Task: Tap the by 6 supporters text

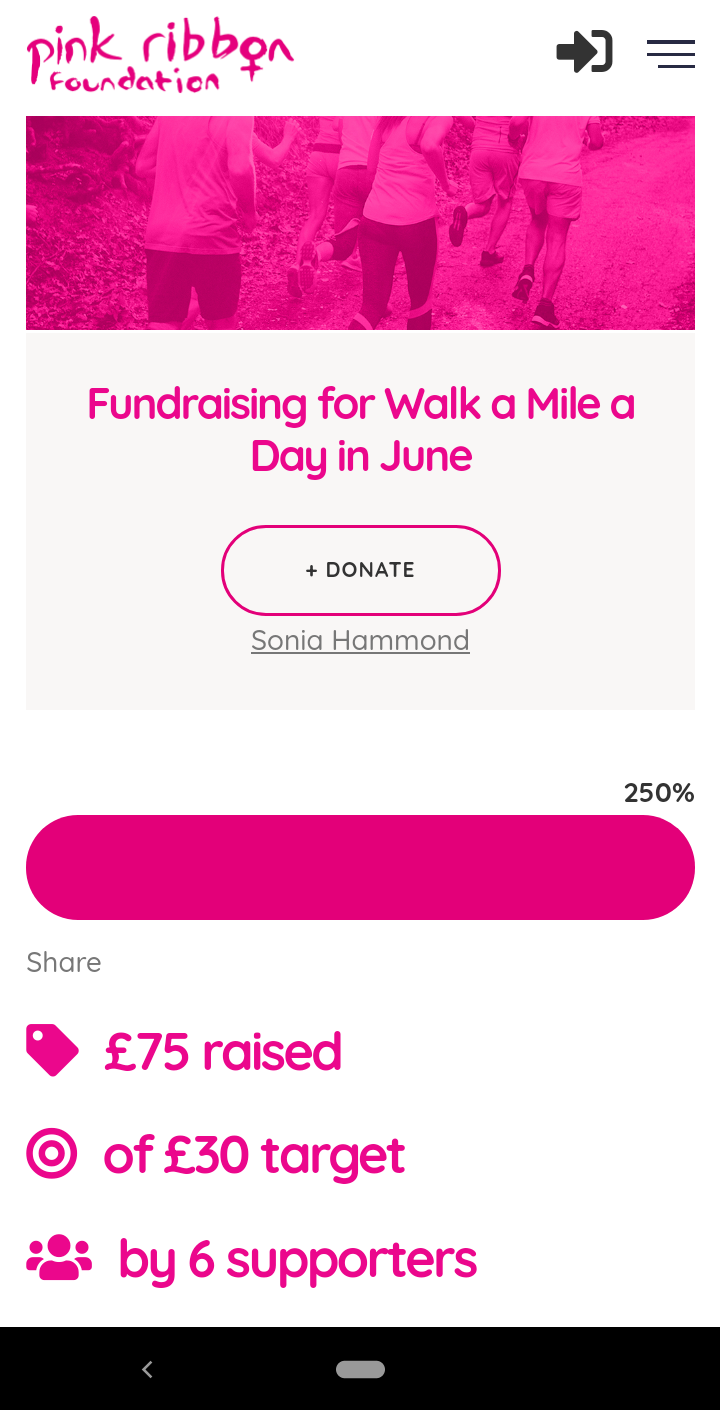Action: click(297, 1260)
